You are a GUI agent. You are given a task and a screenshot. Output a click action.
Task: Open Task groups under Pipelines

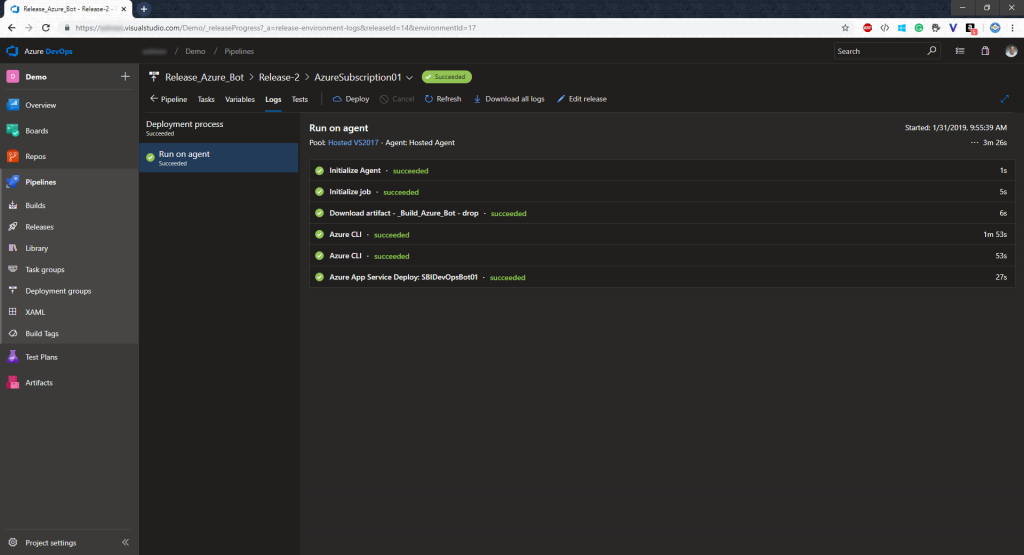point(44,270)
